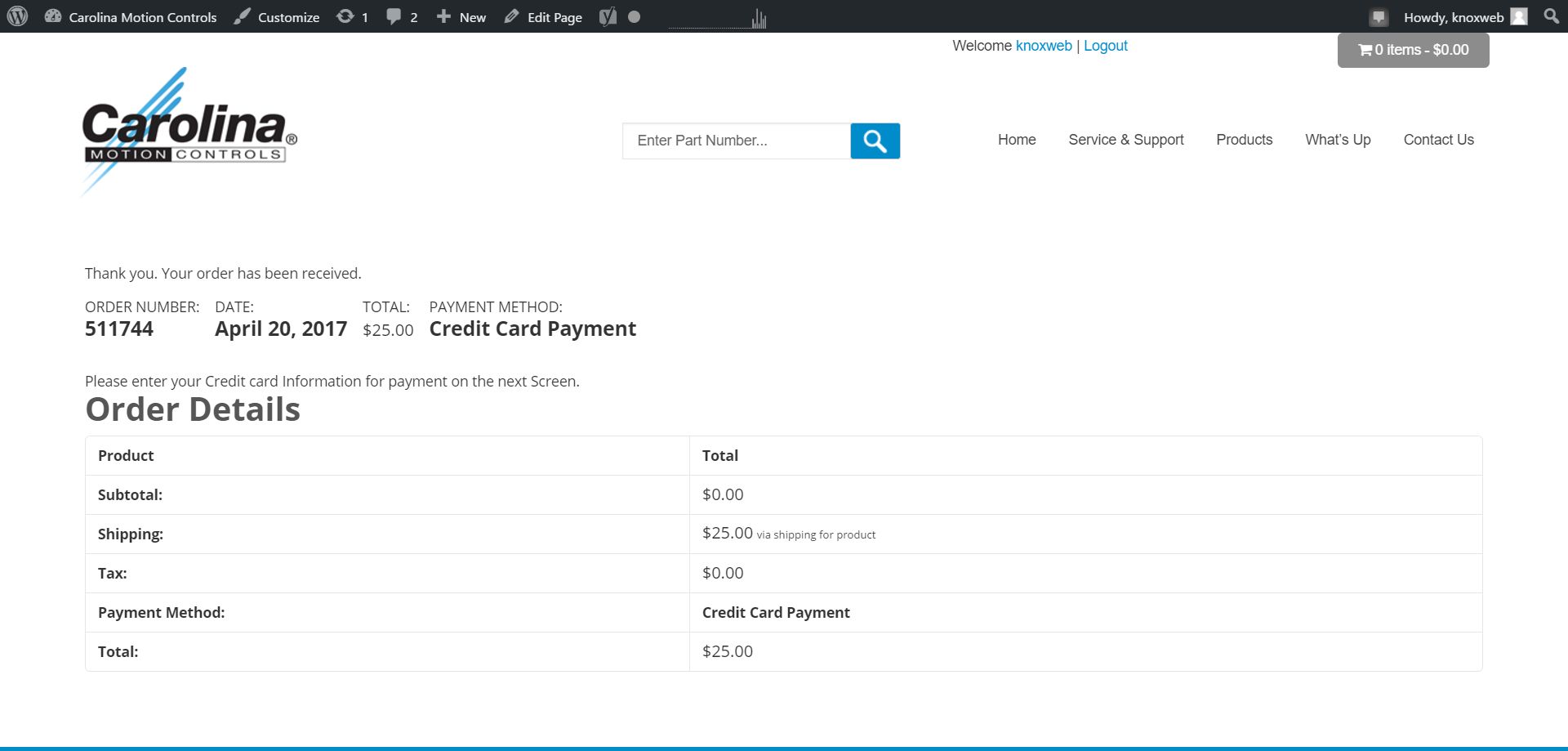
Task: Click the "Please enter your Credit card Information" notice
Action: point(332,381)
